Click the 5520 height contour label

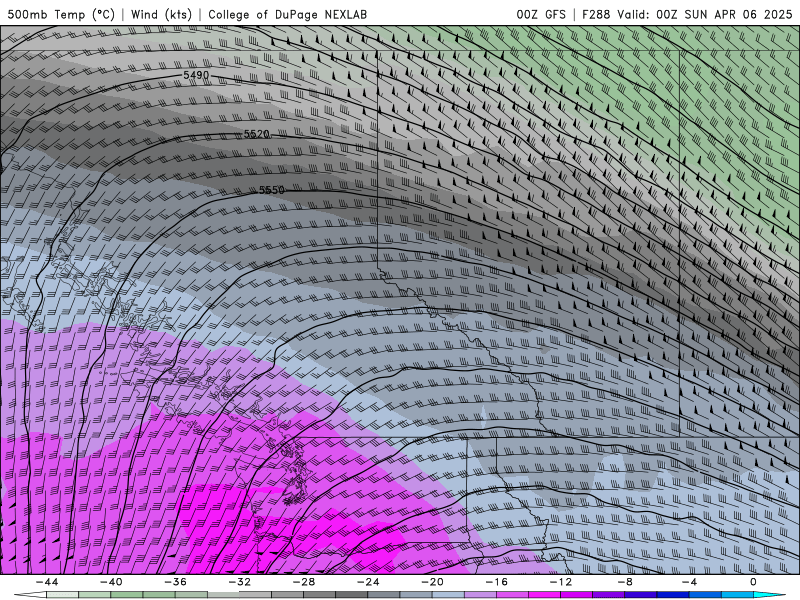click(x=256, y=134)
